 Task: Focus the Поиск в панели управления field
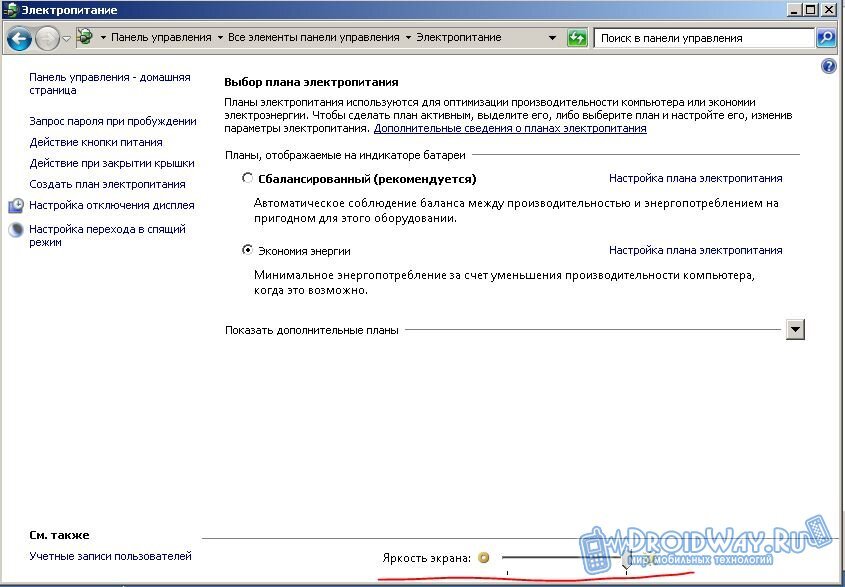pyautogui.click(x=703, y=38)
